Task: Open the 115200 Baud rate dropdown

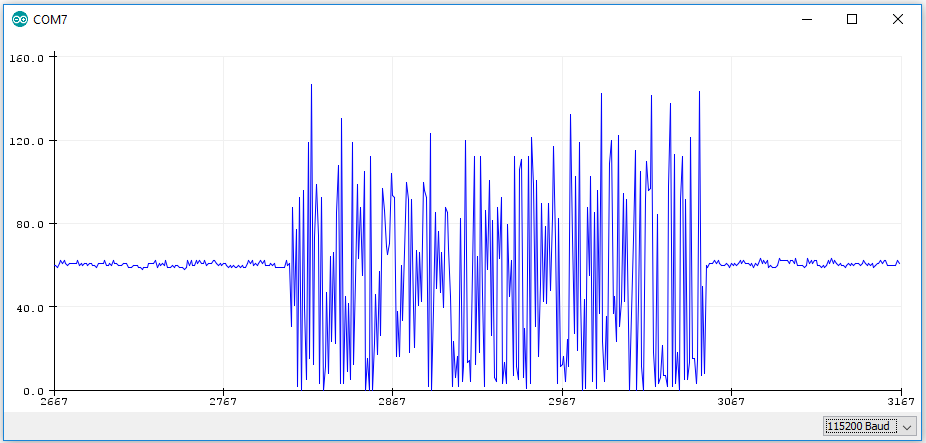Action: (x=870, y=426)
